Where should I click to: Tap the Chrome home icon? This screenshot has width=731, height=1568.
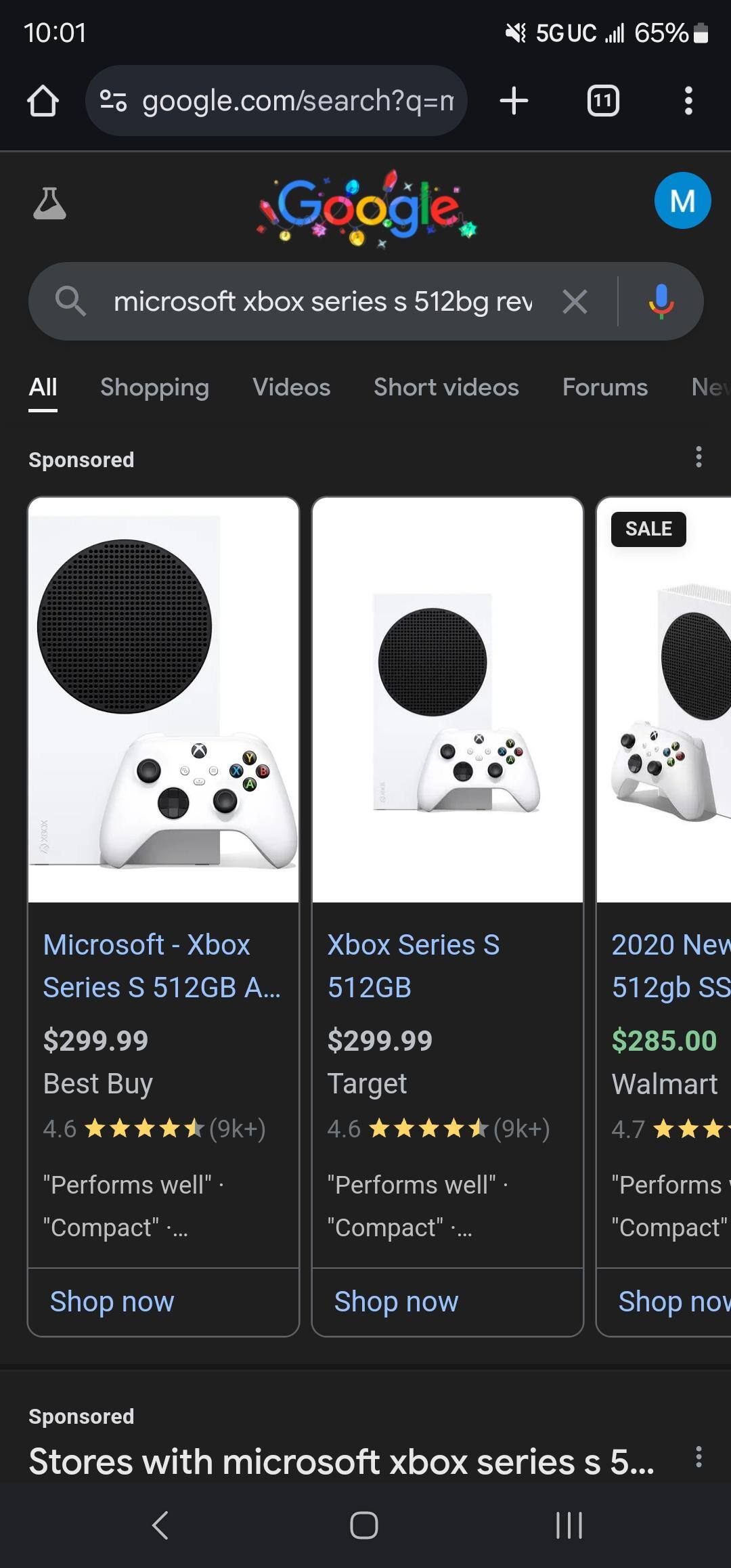pyautogui.click(x=43, y=101)
